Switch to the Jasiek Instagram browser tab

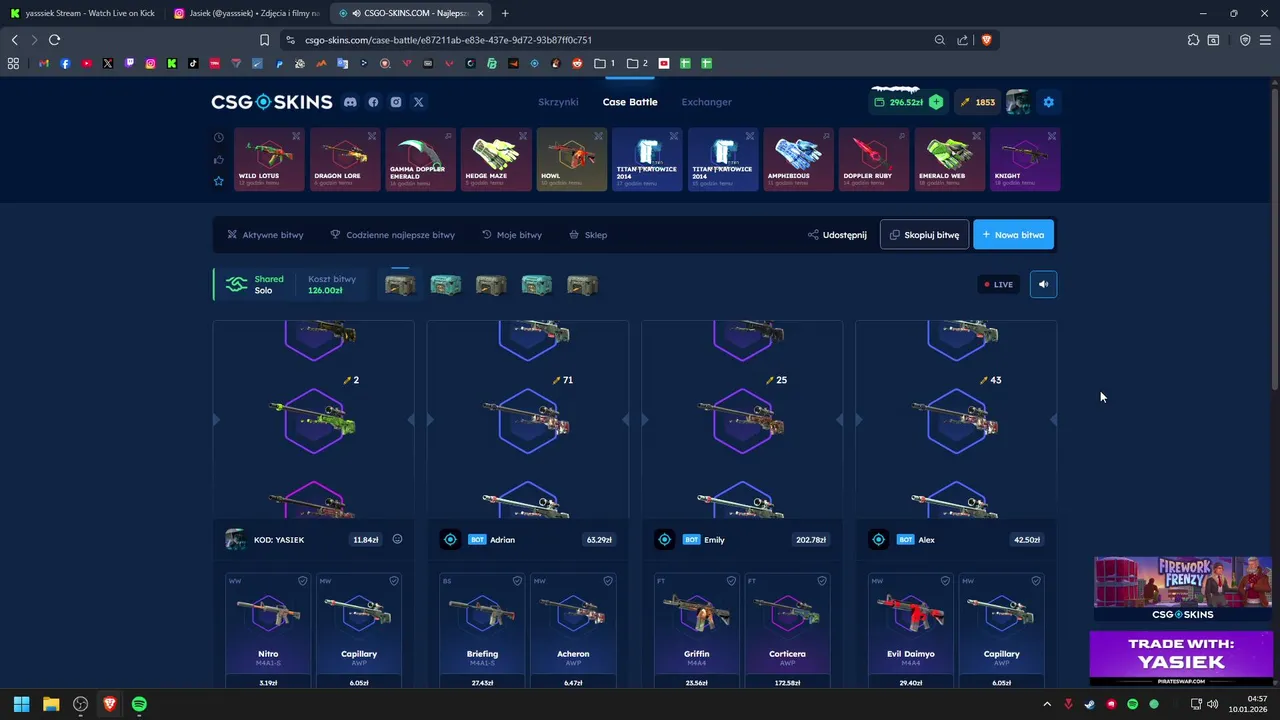(x=245, y=13)
